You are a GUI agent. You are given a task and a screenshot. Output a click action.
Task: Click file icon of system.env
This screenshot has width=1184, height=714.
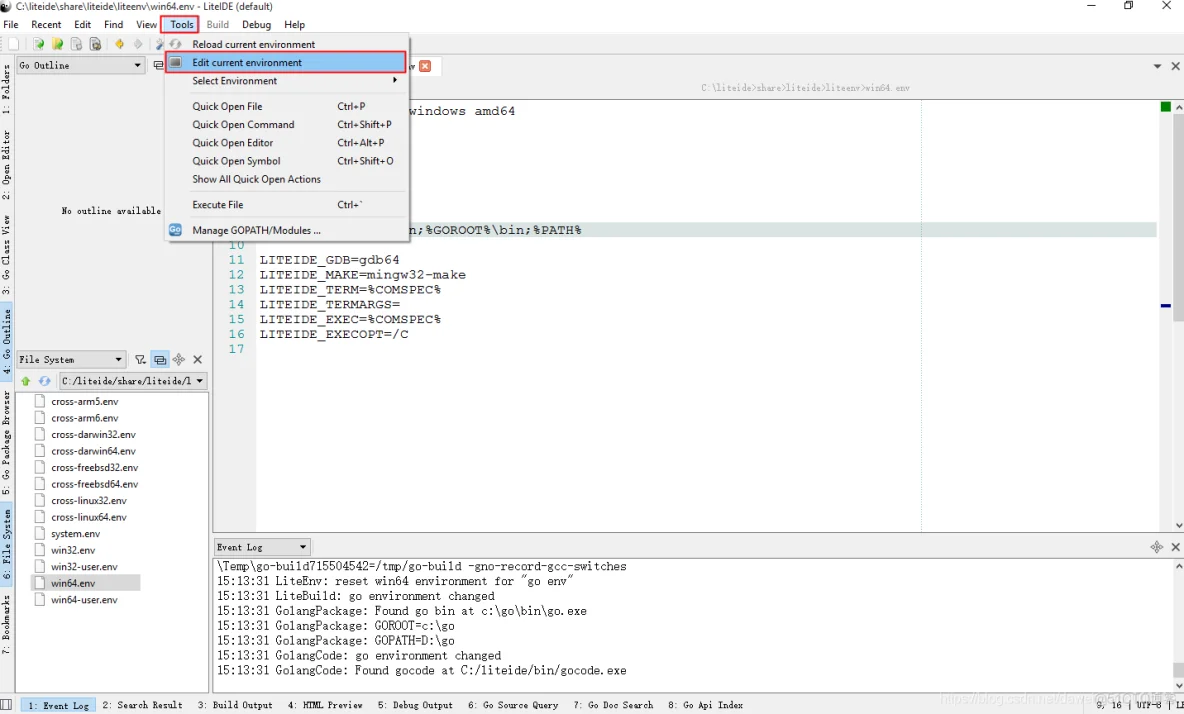40,534
